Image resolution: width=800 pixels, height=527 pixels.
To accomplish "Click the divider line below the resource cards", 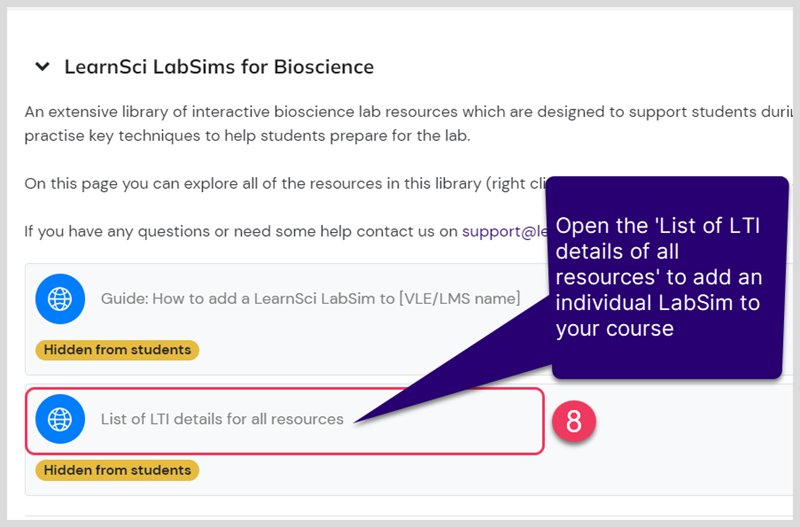I will pos(408,516).
